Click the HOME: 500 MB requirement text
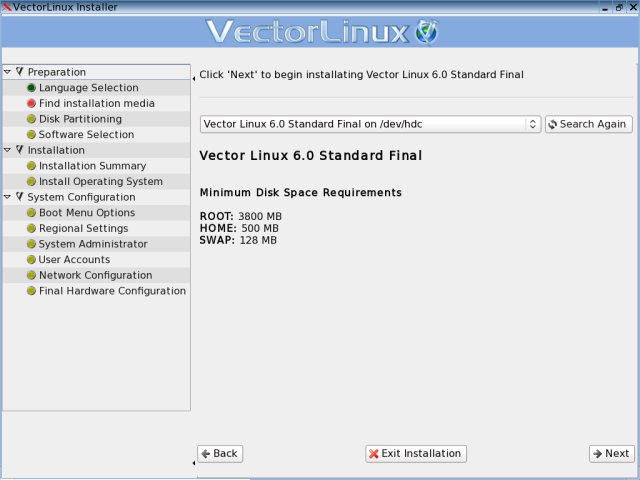 click(239, 228)
